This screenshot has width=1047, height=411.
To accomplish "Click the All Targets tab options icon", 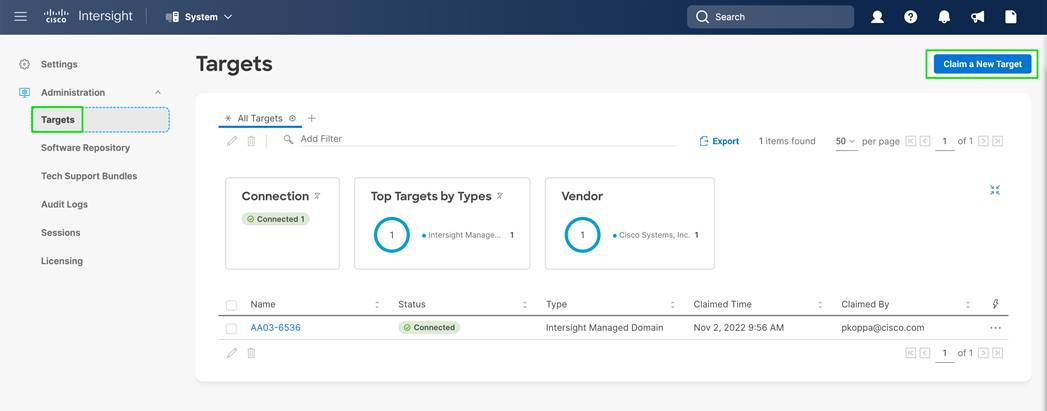I will coord(292,118).
